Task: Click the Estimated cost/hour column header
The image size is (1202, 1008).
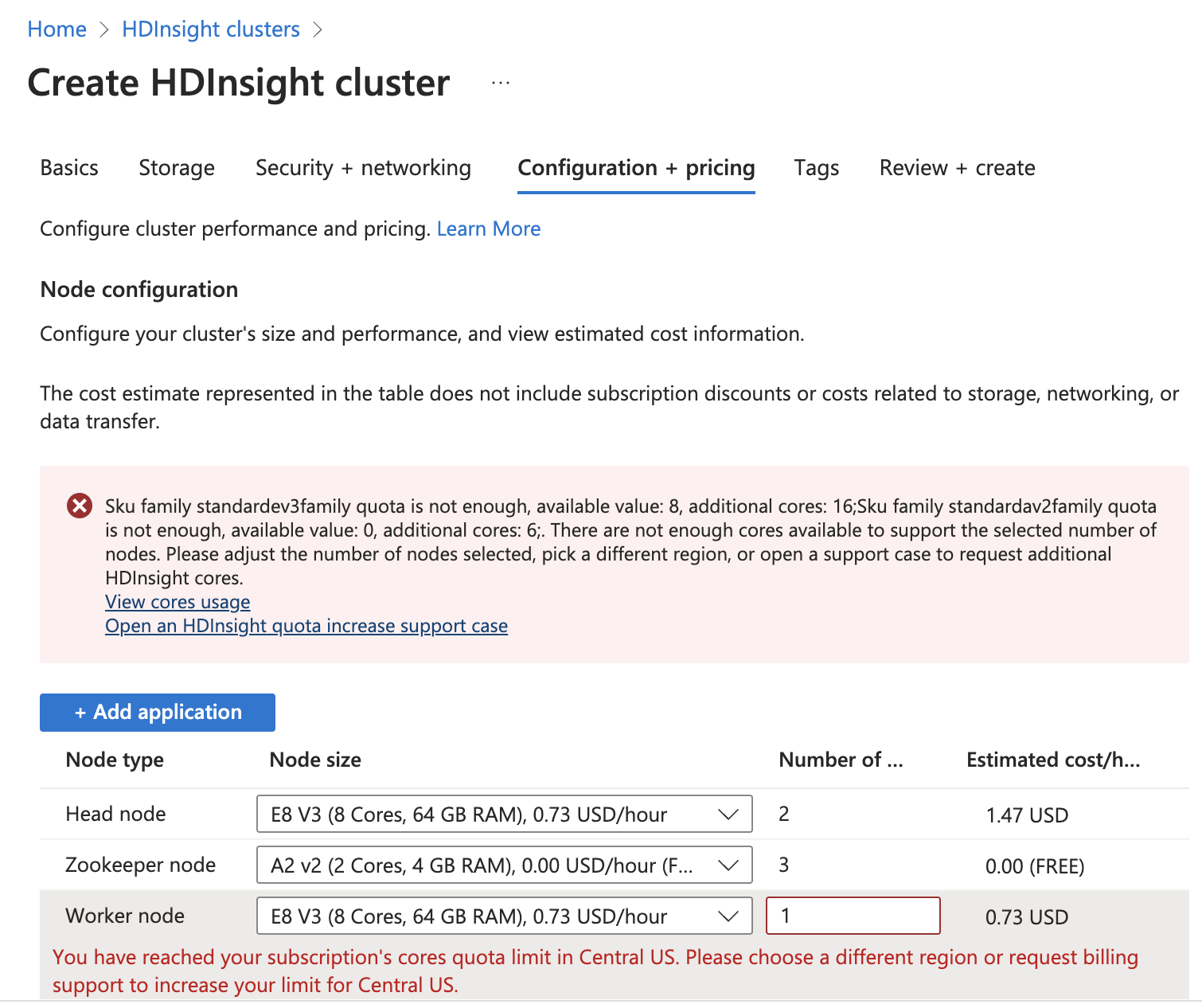Action: [x=1053, y=760]
